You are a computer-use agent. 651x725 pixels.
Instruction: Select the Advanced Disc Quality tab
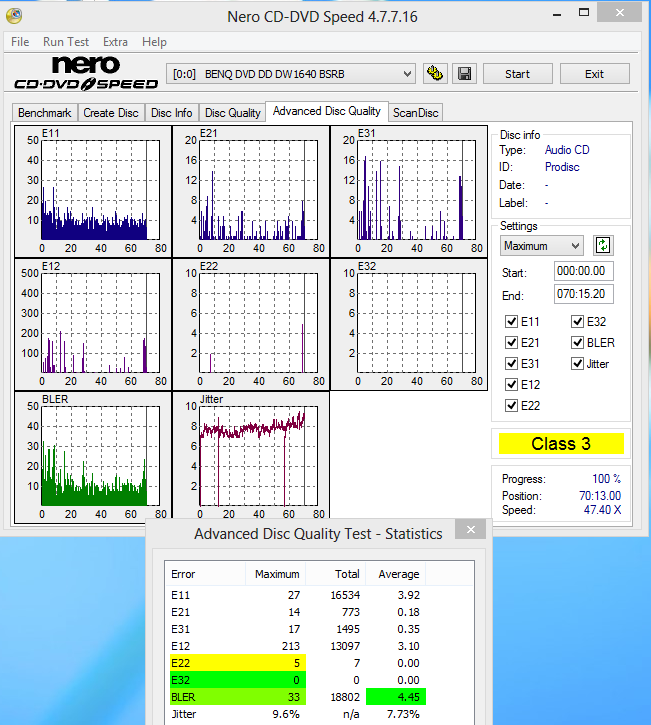pos(326,111)
